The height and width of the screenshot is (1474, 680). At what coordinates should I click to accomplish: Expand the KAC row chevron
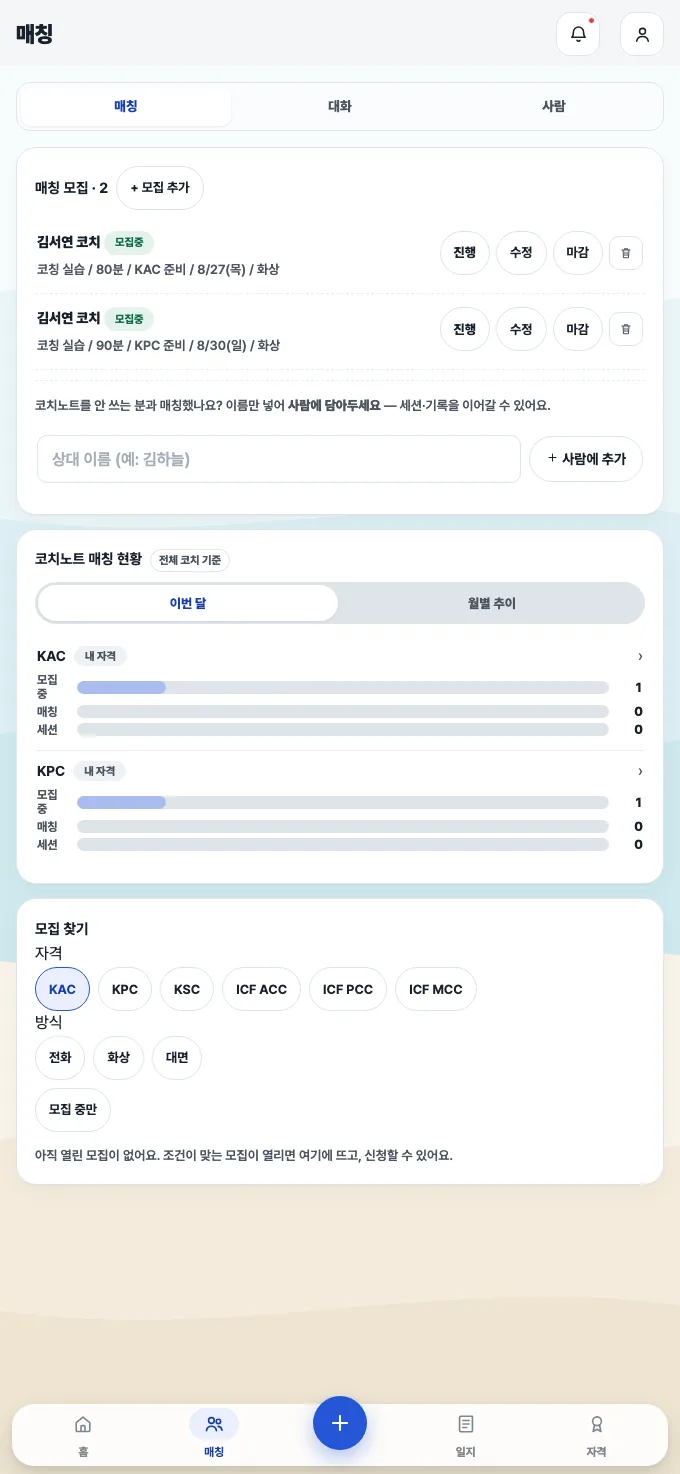pyautogui.click(x=640, y=656)
